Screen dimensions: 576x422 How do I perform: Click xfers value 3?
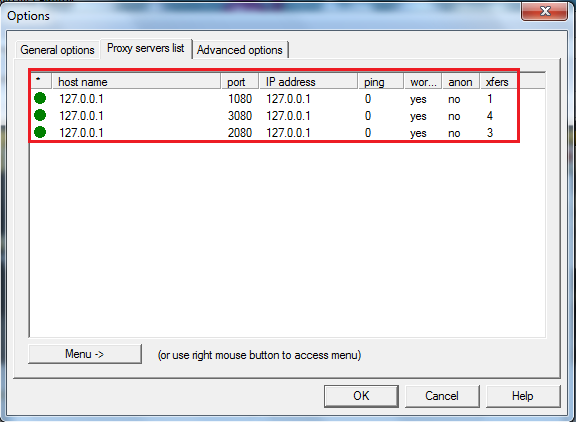pos(490,133)
